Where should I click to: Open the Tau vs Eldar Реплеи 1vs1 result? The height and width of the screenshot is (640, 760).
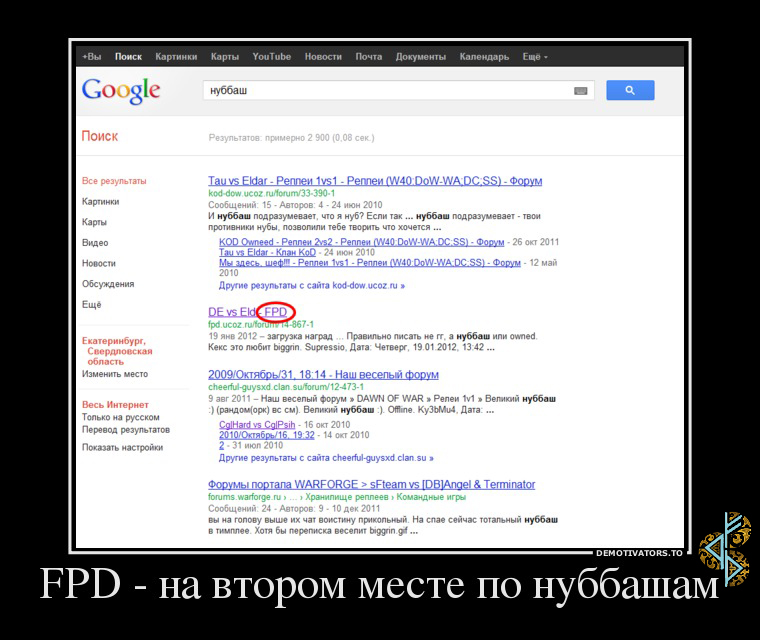point(375,181)
